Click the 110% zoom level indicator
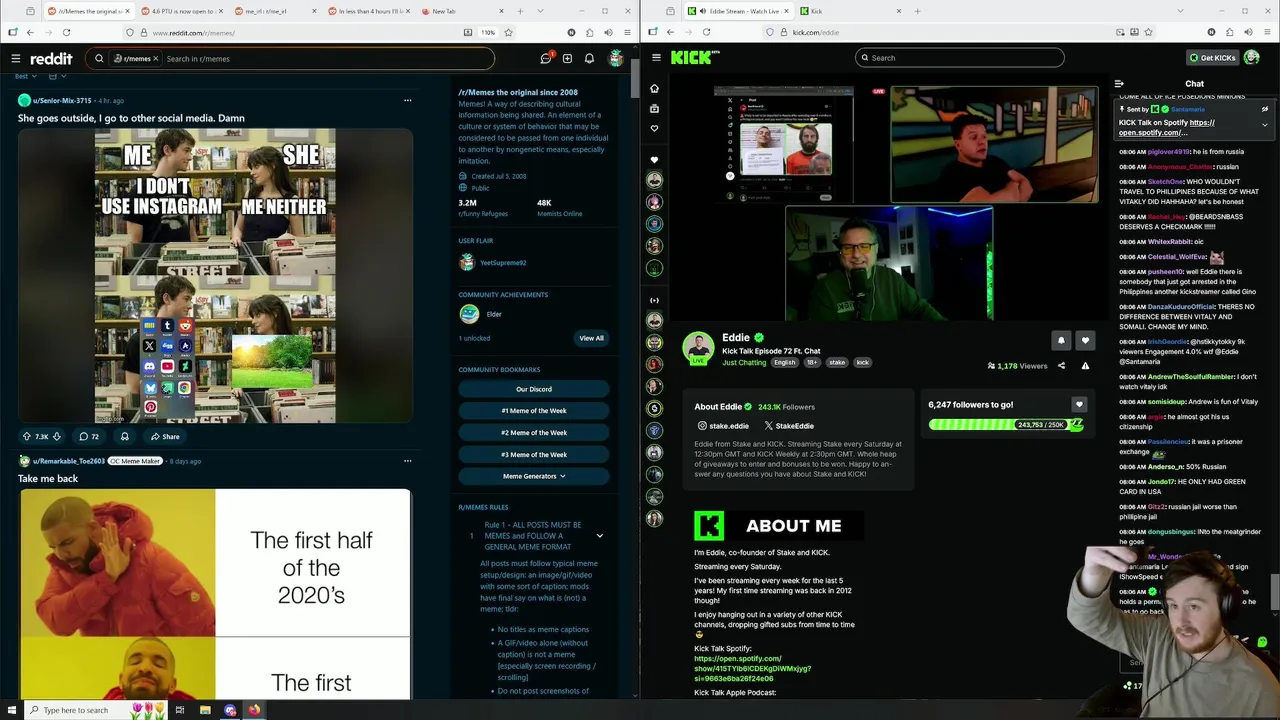Viewport: 1280px width, 720px height. click(488, 32)
